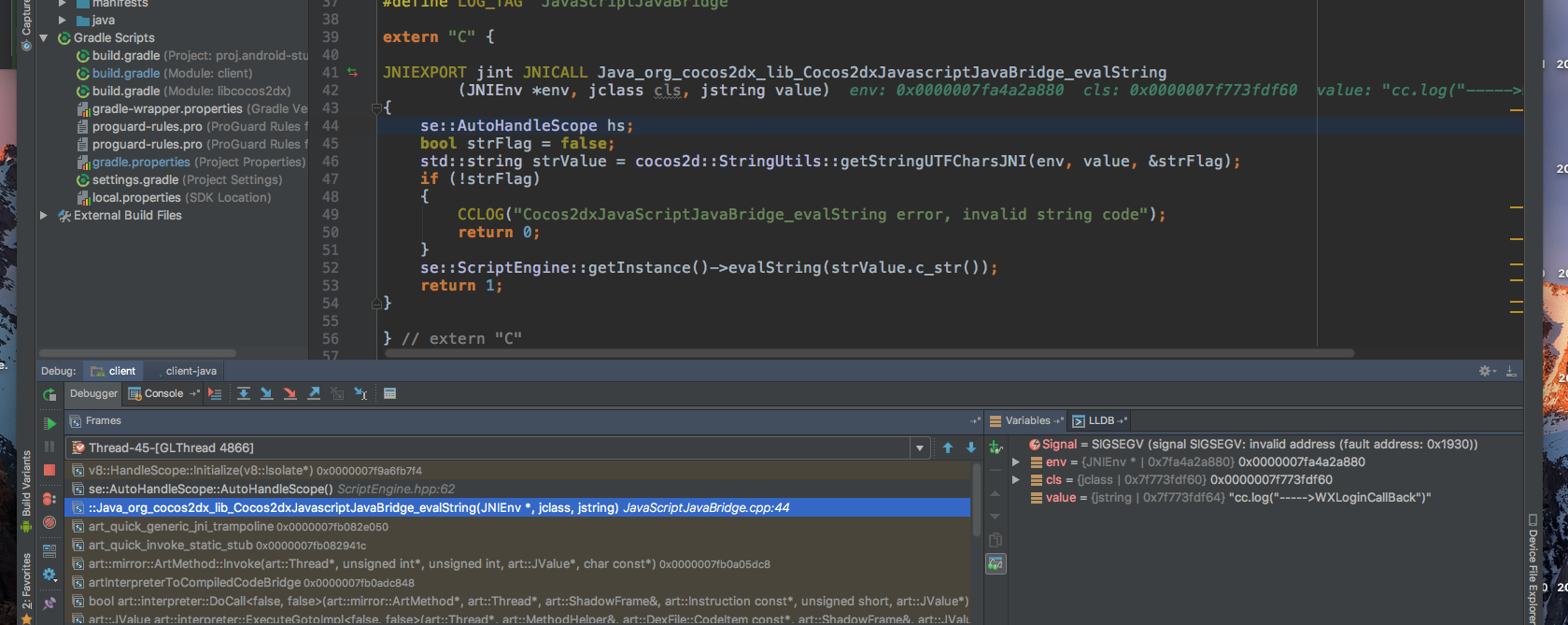
Task: Toggle Mute Breakpoints icon
Action: (49, 522)
